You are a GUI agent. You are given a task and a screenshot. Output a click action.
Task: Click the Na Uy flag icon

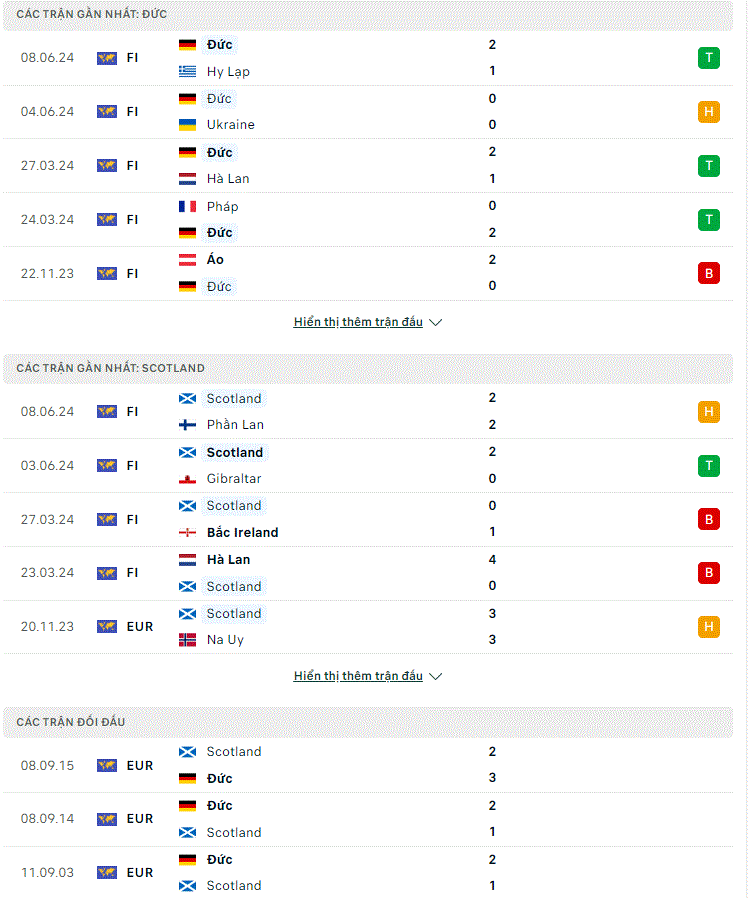(187, 640)
